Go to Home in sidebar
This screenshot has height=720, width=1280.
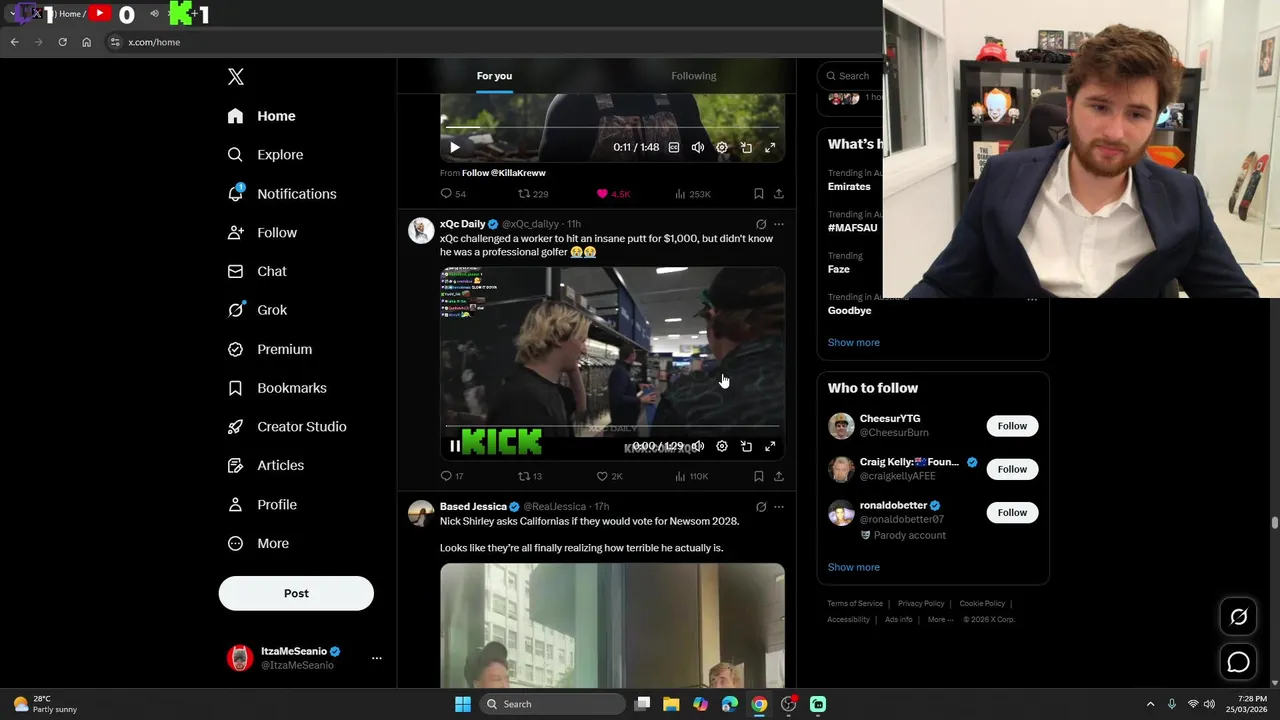pyautogui.click(x=261, y=116)
